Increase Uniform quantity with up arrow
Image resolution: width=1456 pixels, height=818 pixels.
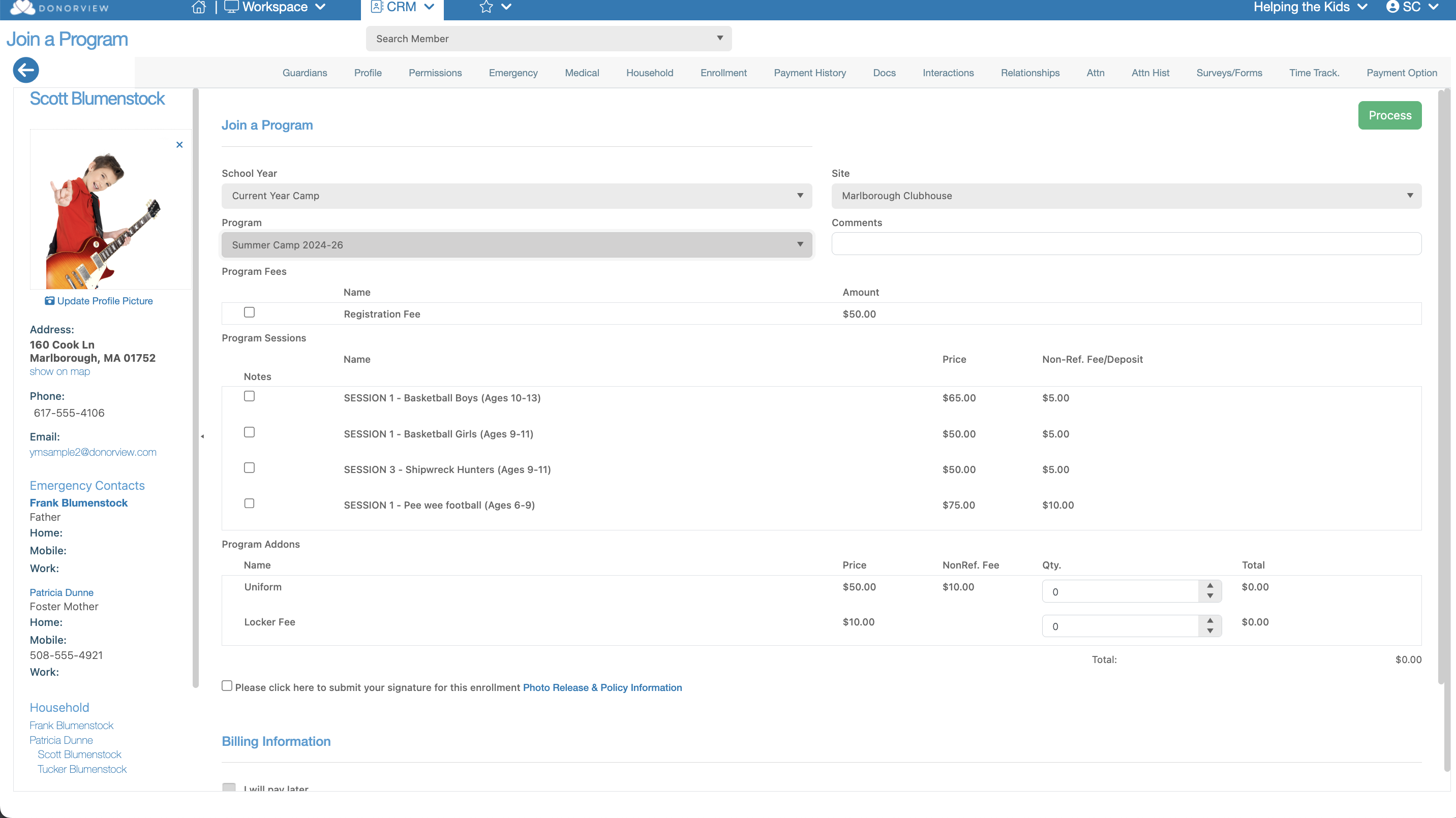pos(1209,586)
